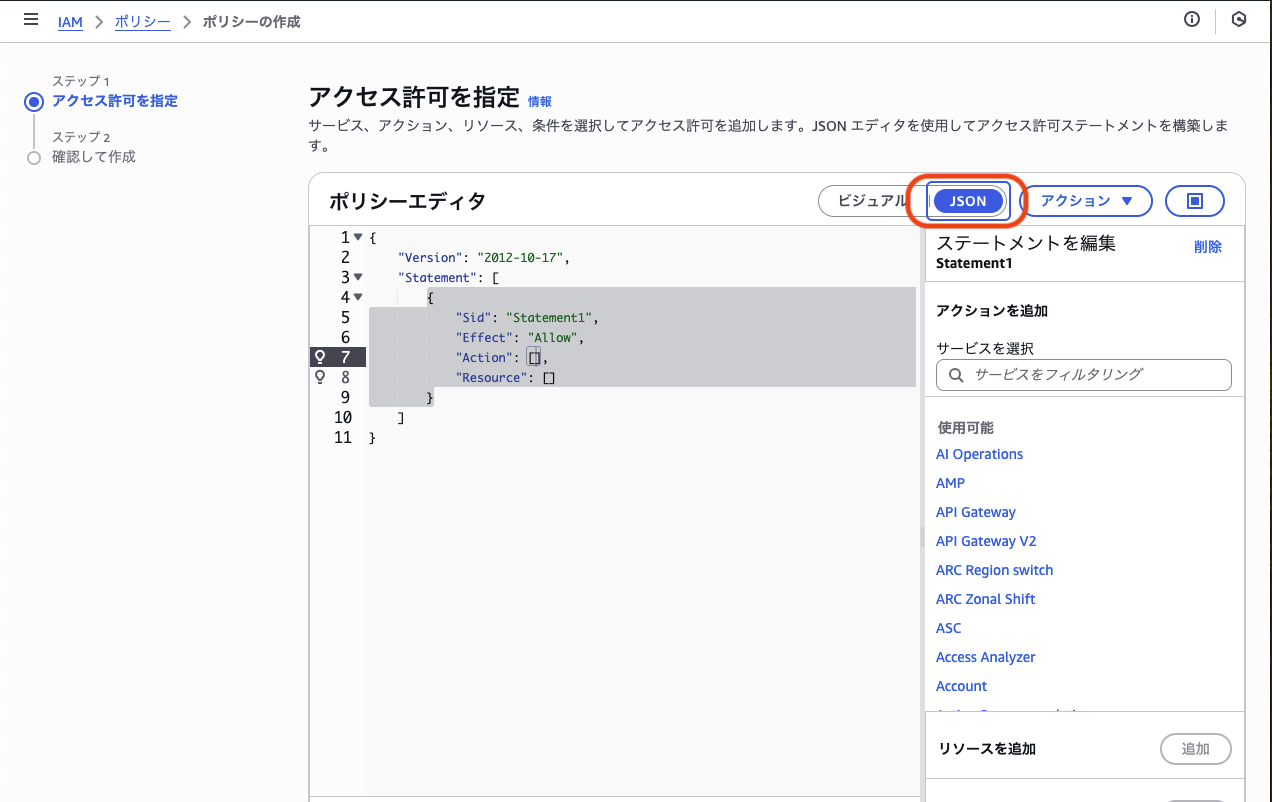Click the search magnifier in the service filter
This screenshot has height=802, width=1272.
[x=955, y=375]
